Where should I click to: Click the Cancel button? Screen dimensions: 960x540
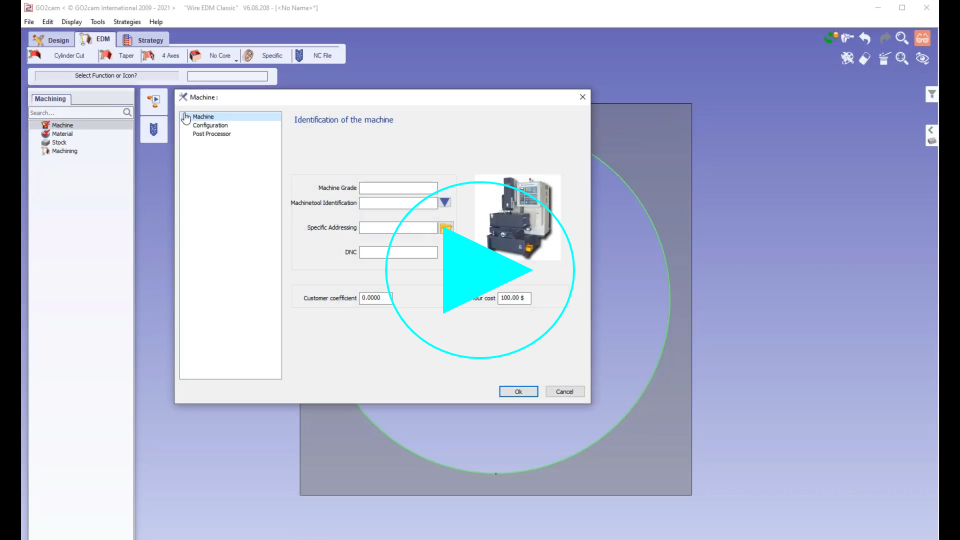[564, 391]
